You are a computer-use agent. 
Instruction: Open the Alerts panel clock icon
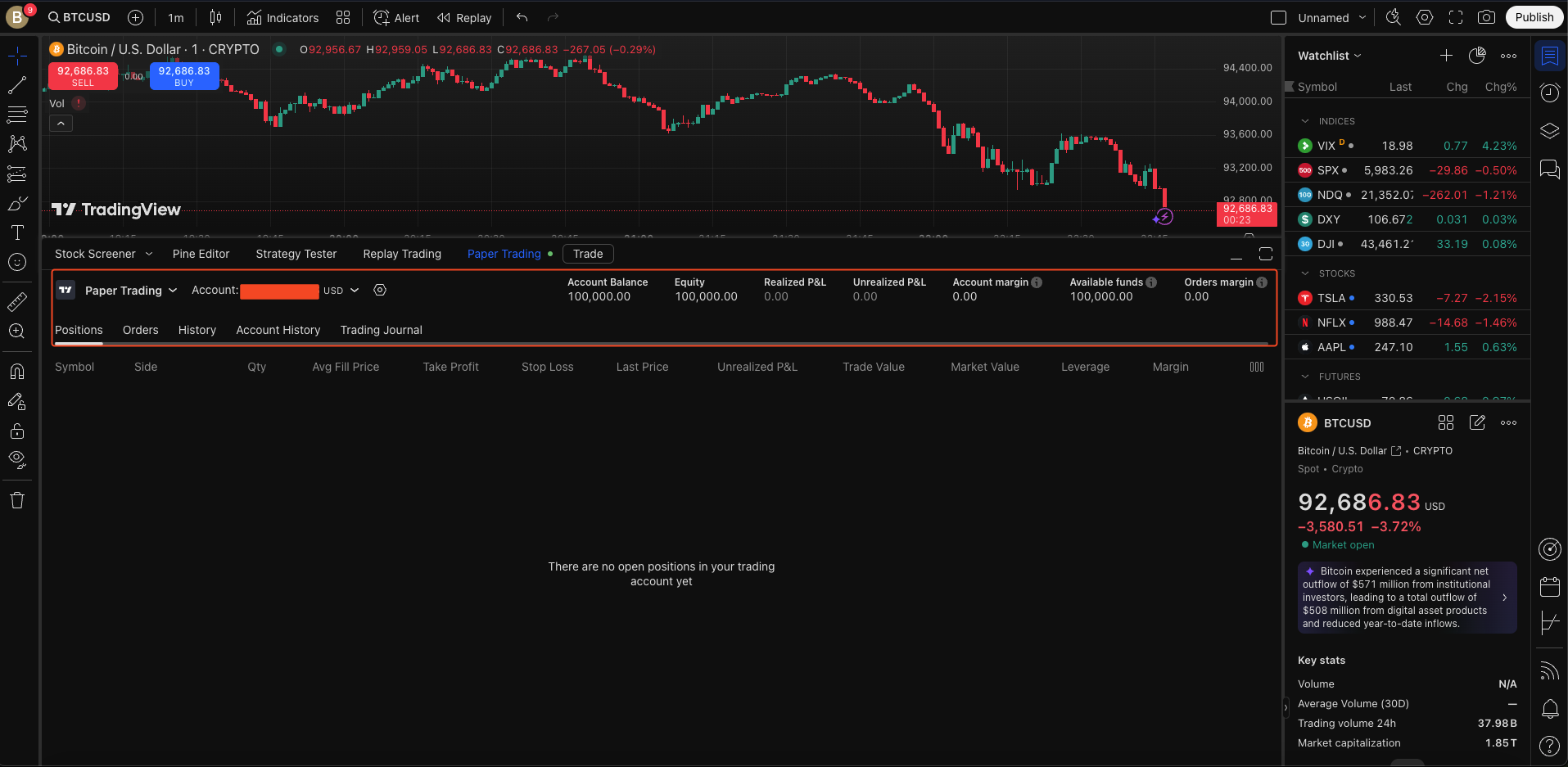click(x=1549, y=92)
